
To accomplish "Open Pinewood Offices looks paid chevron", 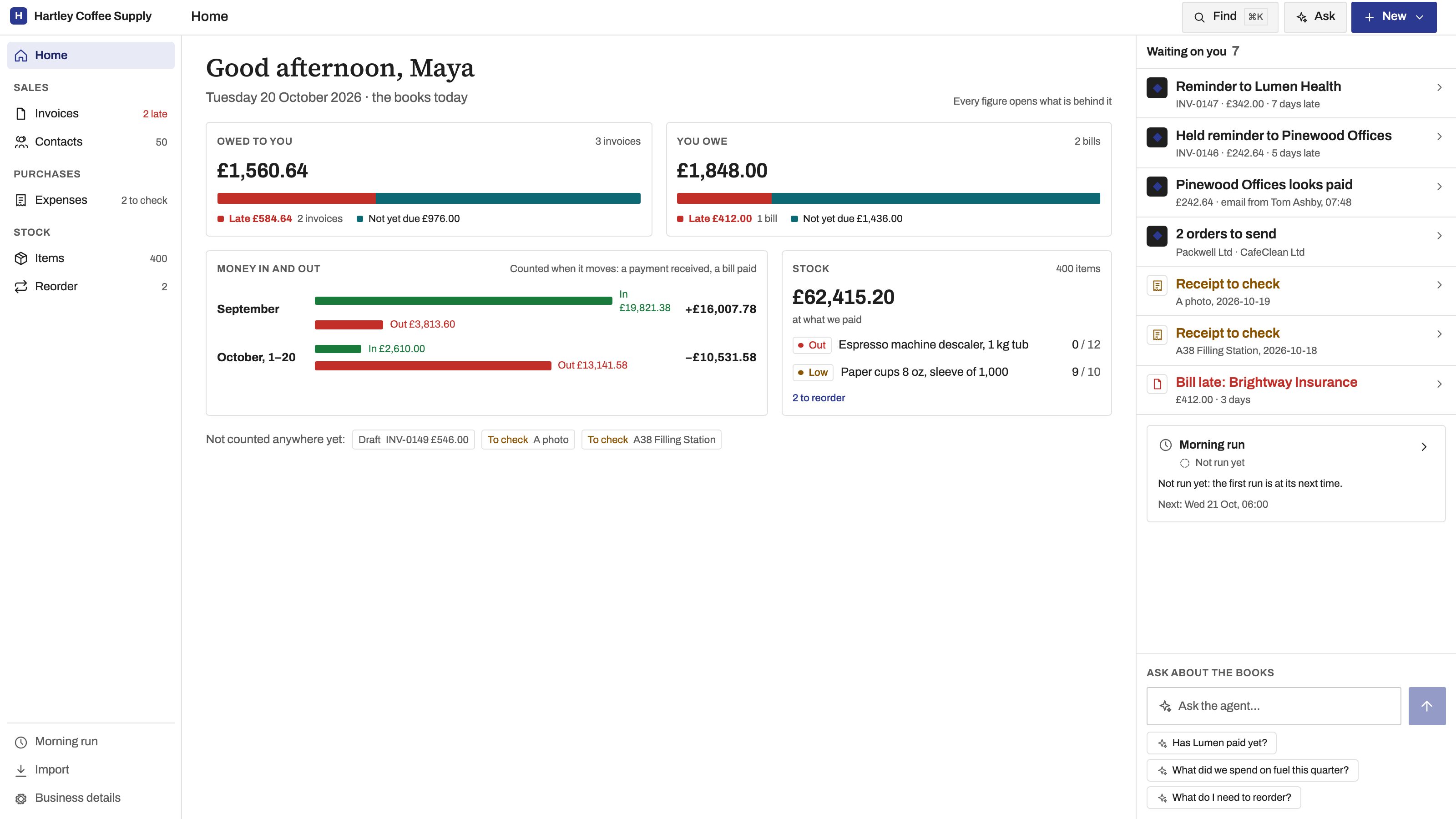I will [x=1439, y=187].
